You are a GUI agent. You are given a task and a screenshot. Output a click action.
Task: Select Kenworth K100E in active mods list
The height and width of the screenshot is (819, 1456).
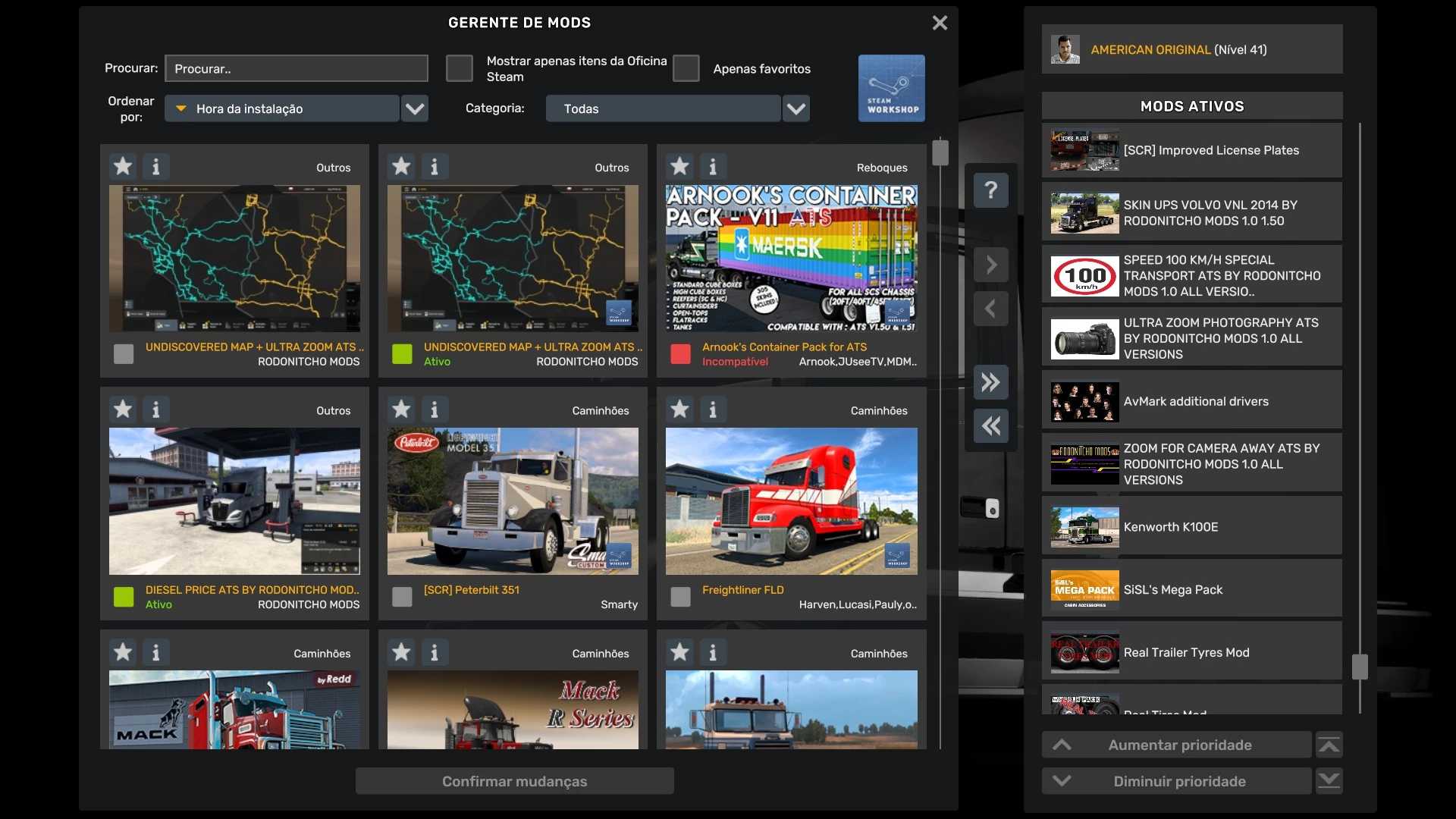[x=1191, y=526]
